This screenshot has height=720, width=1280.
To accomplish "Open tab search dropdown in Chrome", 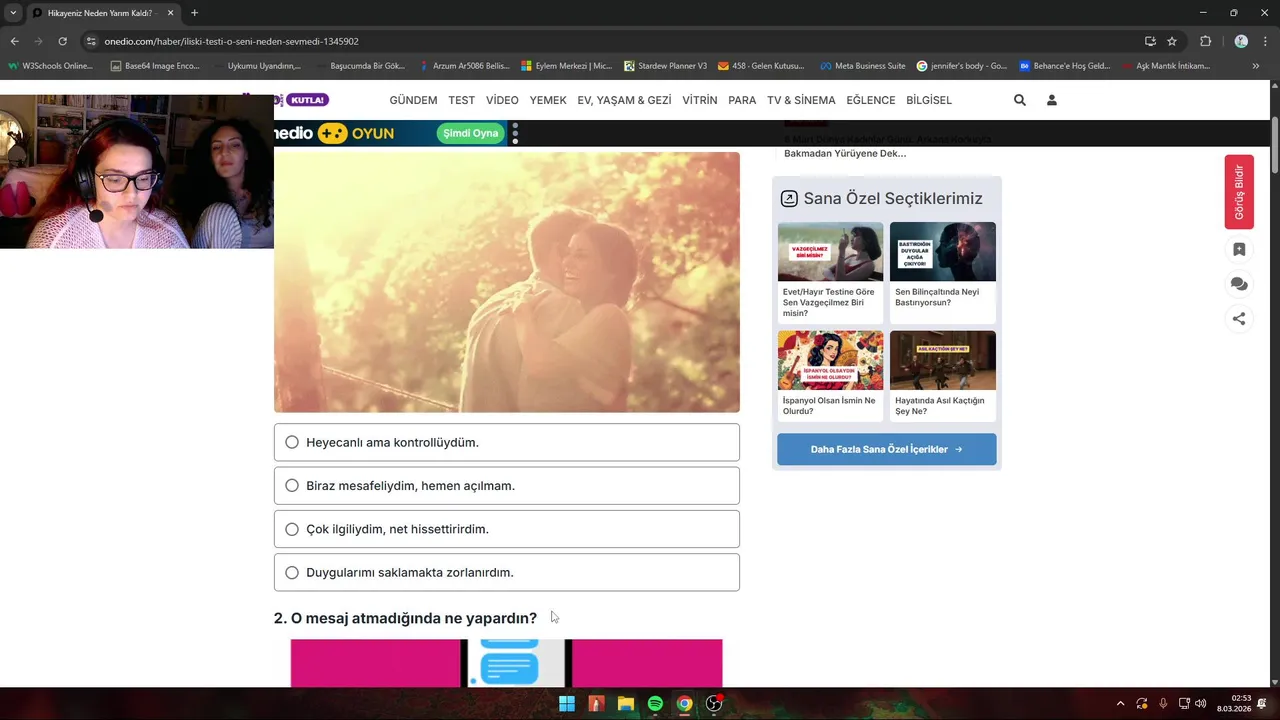I will click(13, 13).
